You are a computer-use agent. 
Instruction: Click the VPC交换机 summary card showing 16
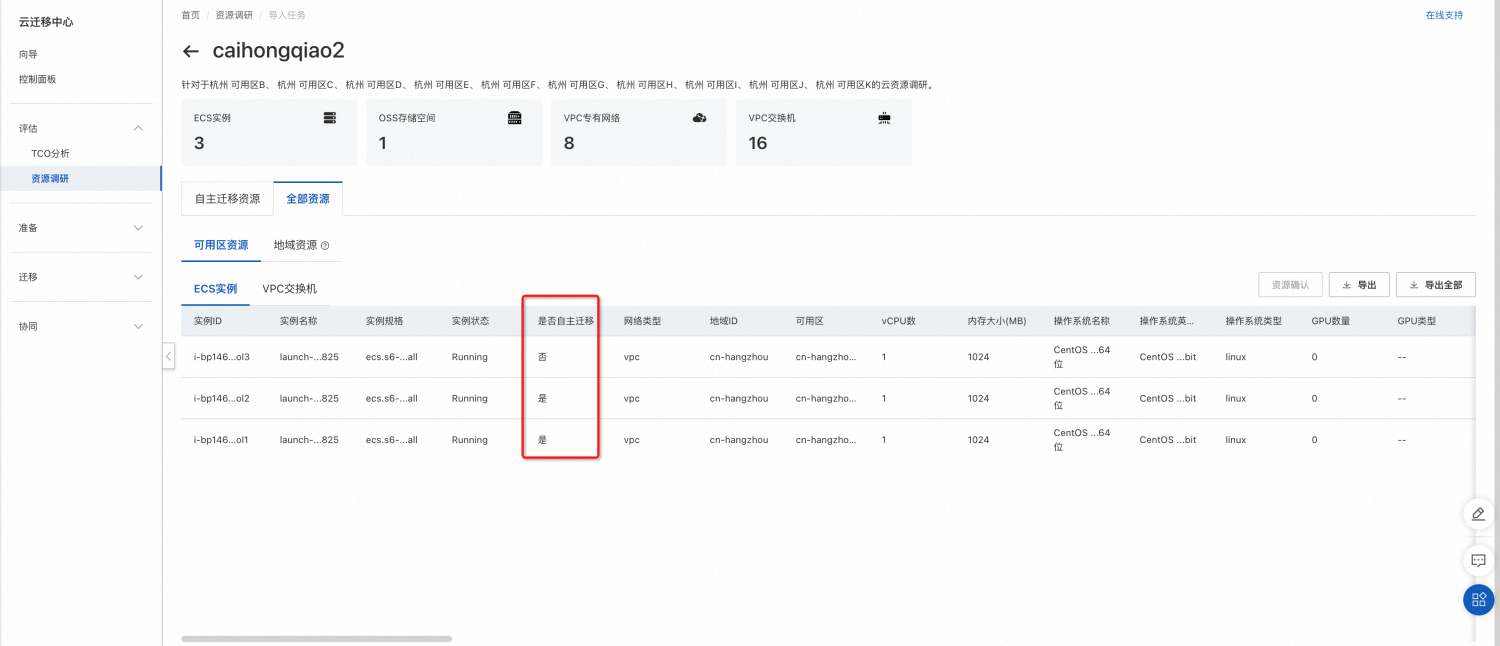coord(824,132)
